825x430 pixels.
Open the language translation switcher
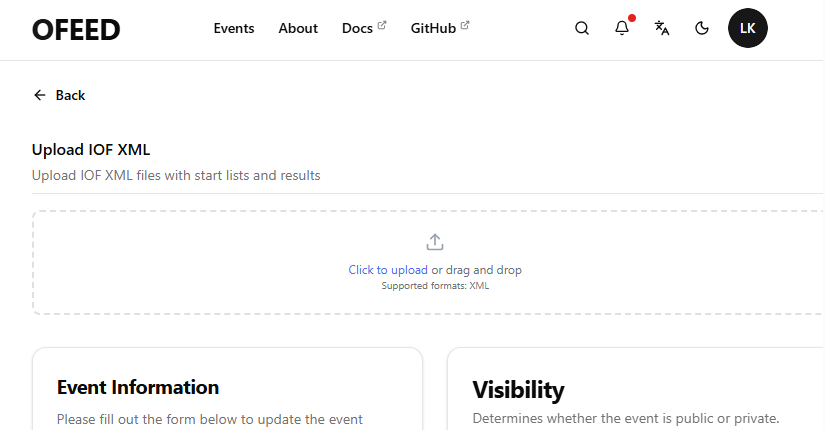pos(662,28)
